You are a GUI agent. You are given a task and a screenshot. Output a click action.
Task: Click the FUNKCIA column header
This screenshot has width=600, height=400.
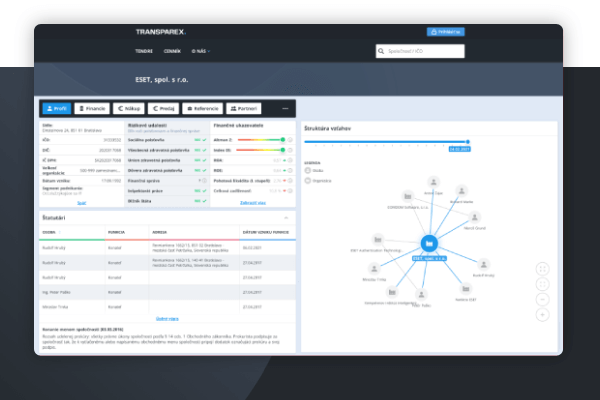pyautogui.click(x=116, y=232)
